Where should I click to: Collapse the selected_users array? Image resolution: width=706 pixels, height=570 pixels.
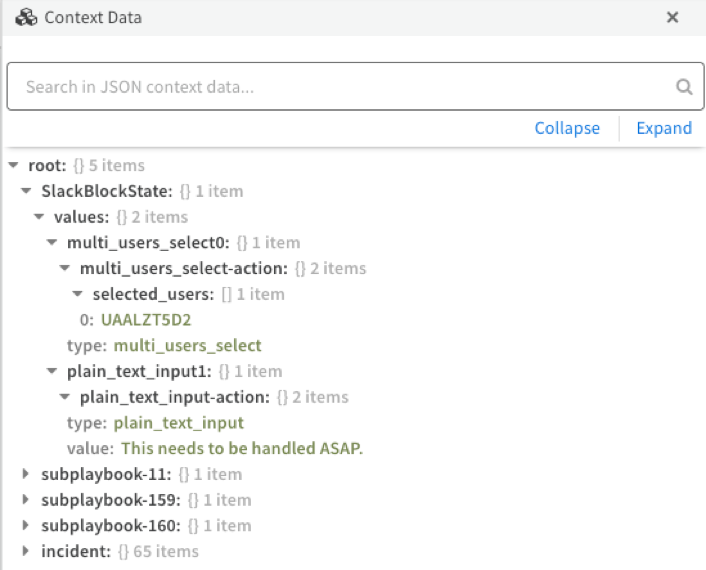click(x=78, y=295)
